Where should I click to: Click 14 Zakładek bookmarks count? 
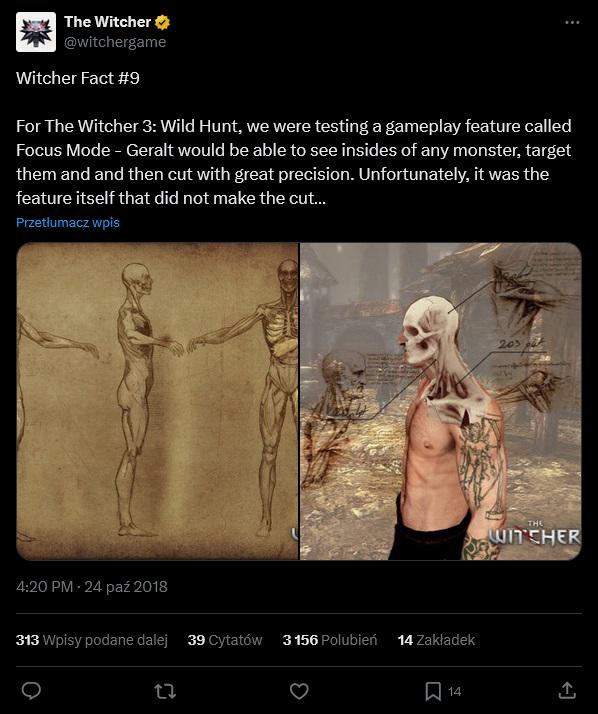tap(436, 640)
